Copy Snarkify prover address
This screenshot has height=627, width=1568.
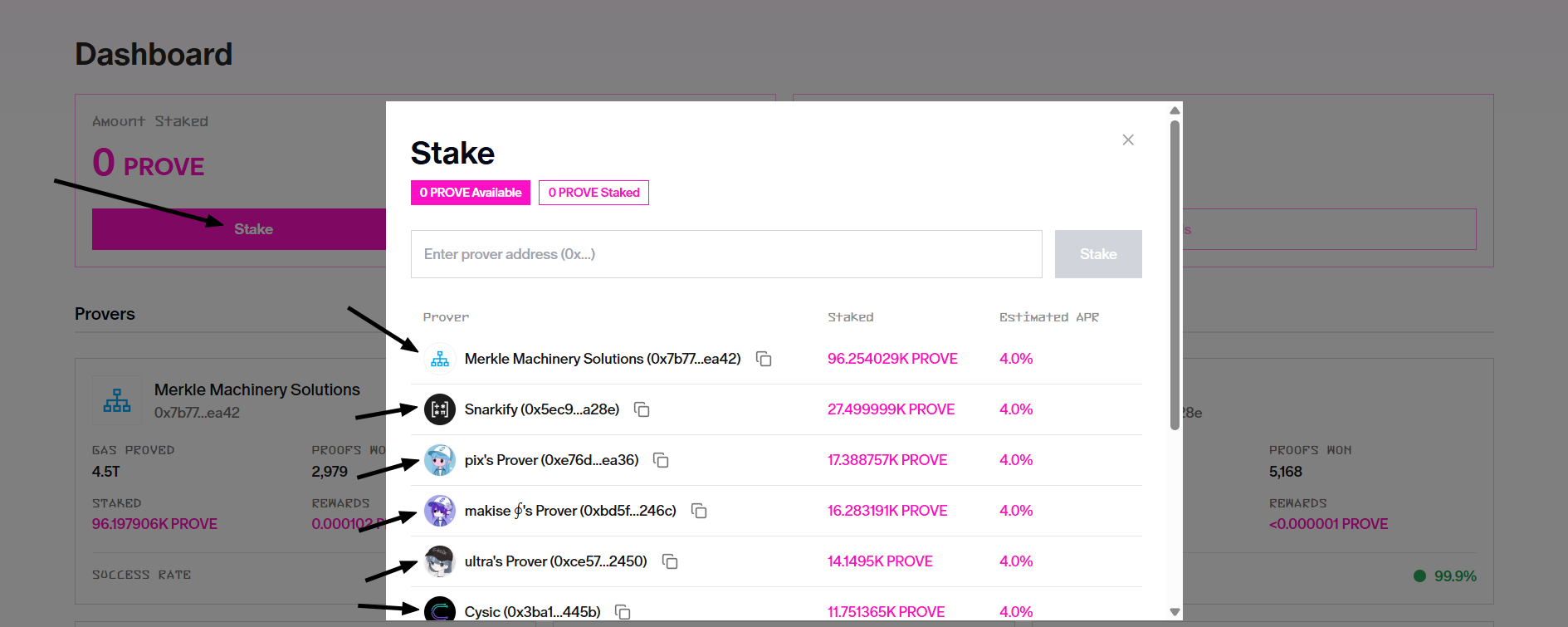tap(642, 409)
